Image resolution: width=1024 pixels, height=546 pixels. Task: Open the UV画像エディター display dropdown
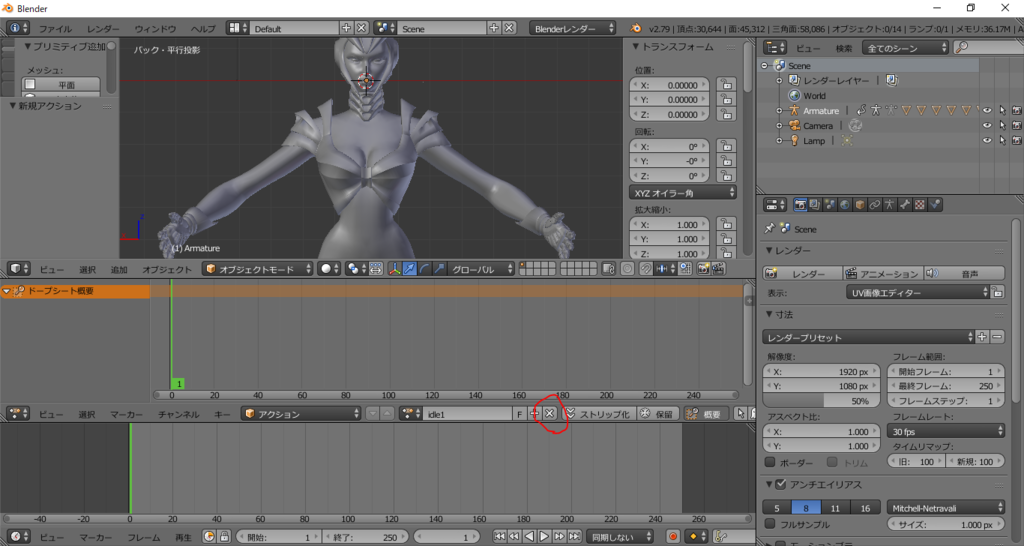click(918, 293)
